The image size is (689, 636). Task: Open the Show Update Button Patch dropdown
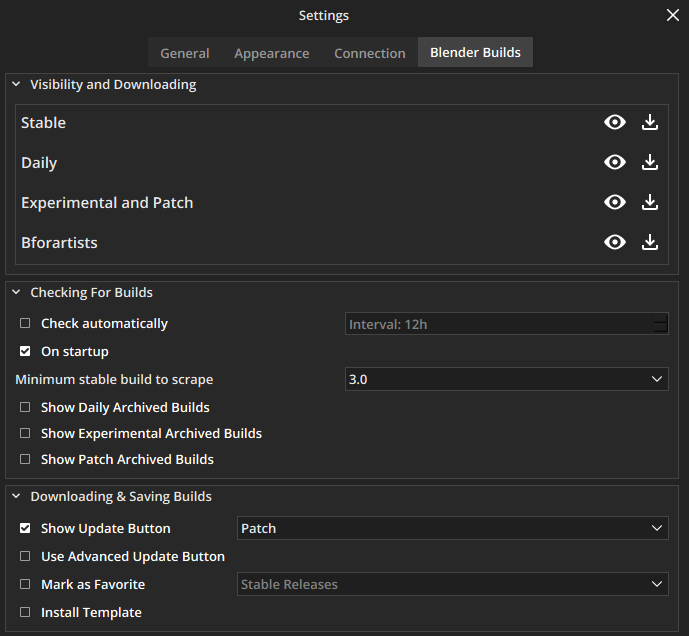(x=452, y=528)
